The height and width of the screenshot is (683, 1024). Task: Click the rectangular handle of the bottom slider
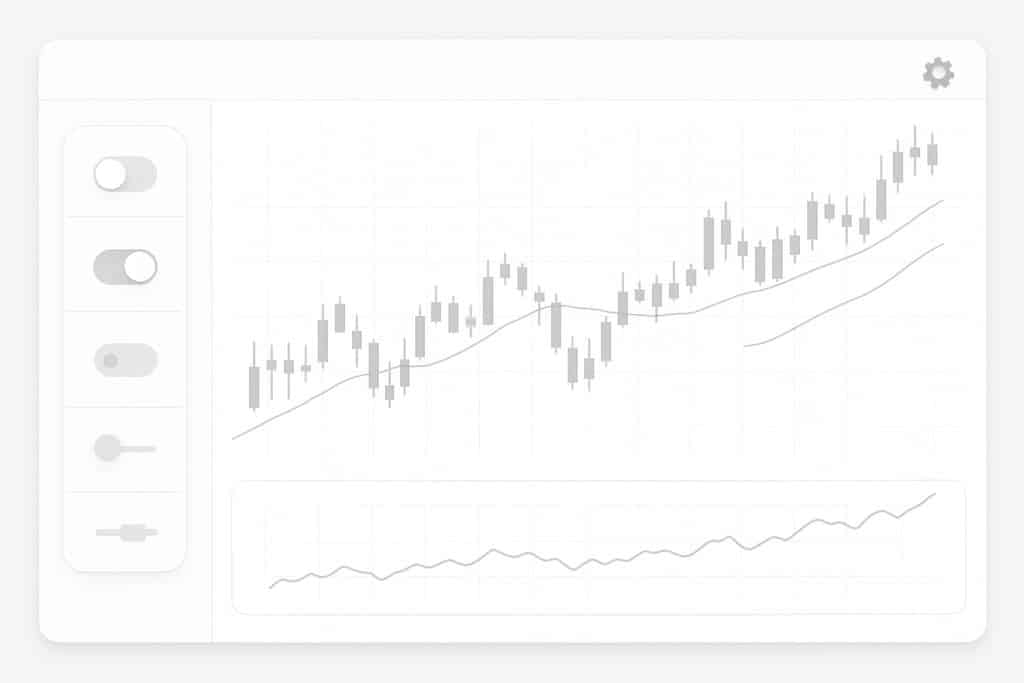click(x=133, y=532)
